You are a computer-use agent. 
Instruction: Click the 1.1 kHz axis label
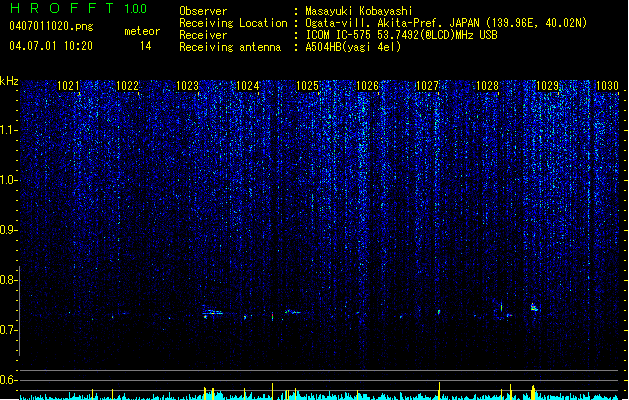point(9,130)
